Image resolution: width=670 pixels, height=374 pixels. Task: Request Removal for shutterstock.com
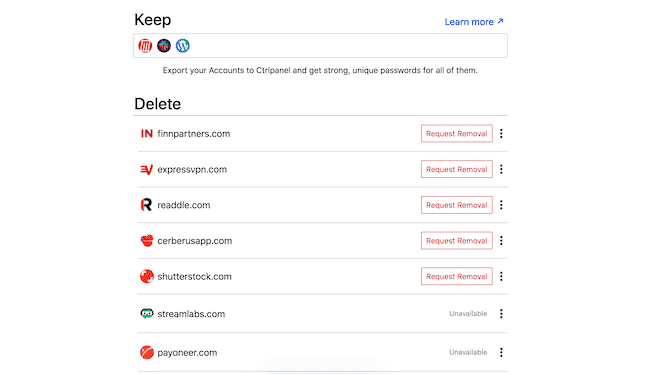pyautogui.click(x=456, y=277)
